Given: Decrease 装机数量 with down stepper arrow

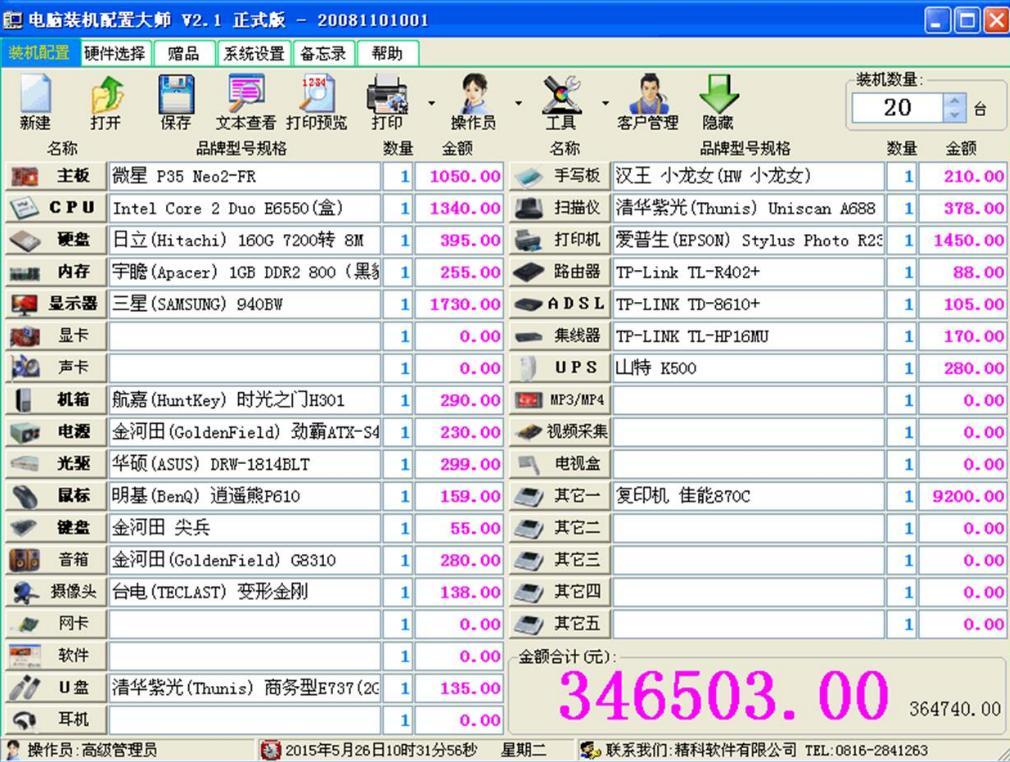Looking at the screenshot, I should tap(955, 115).
